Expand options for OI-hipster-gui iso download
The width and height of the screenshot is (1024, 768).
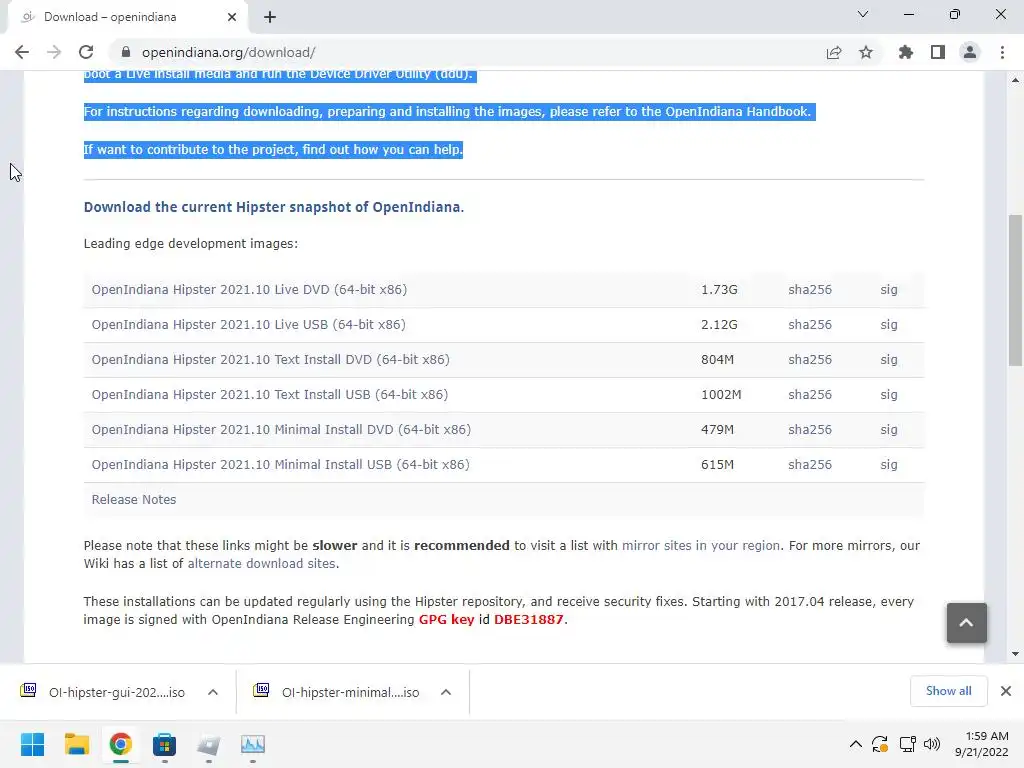213,692
